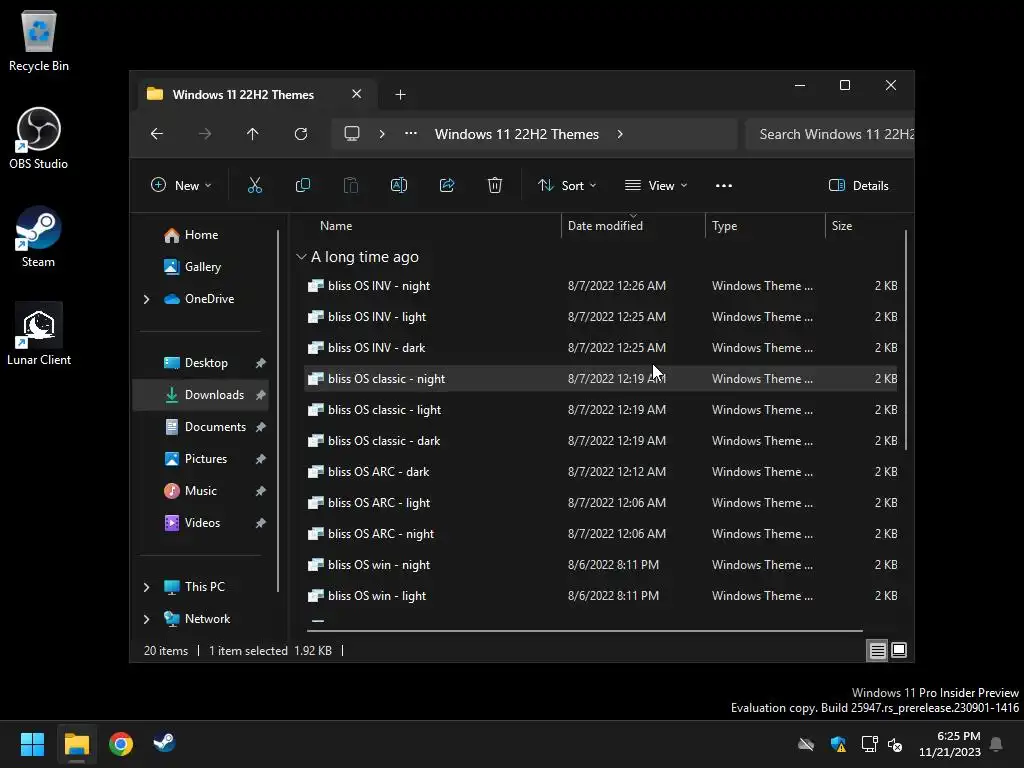Click the Windows 11 22H2 Themes breadcrumb
Viewport: 1024px width, 768px height.
[x=517, y=134]
